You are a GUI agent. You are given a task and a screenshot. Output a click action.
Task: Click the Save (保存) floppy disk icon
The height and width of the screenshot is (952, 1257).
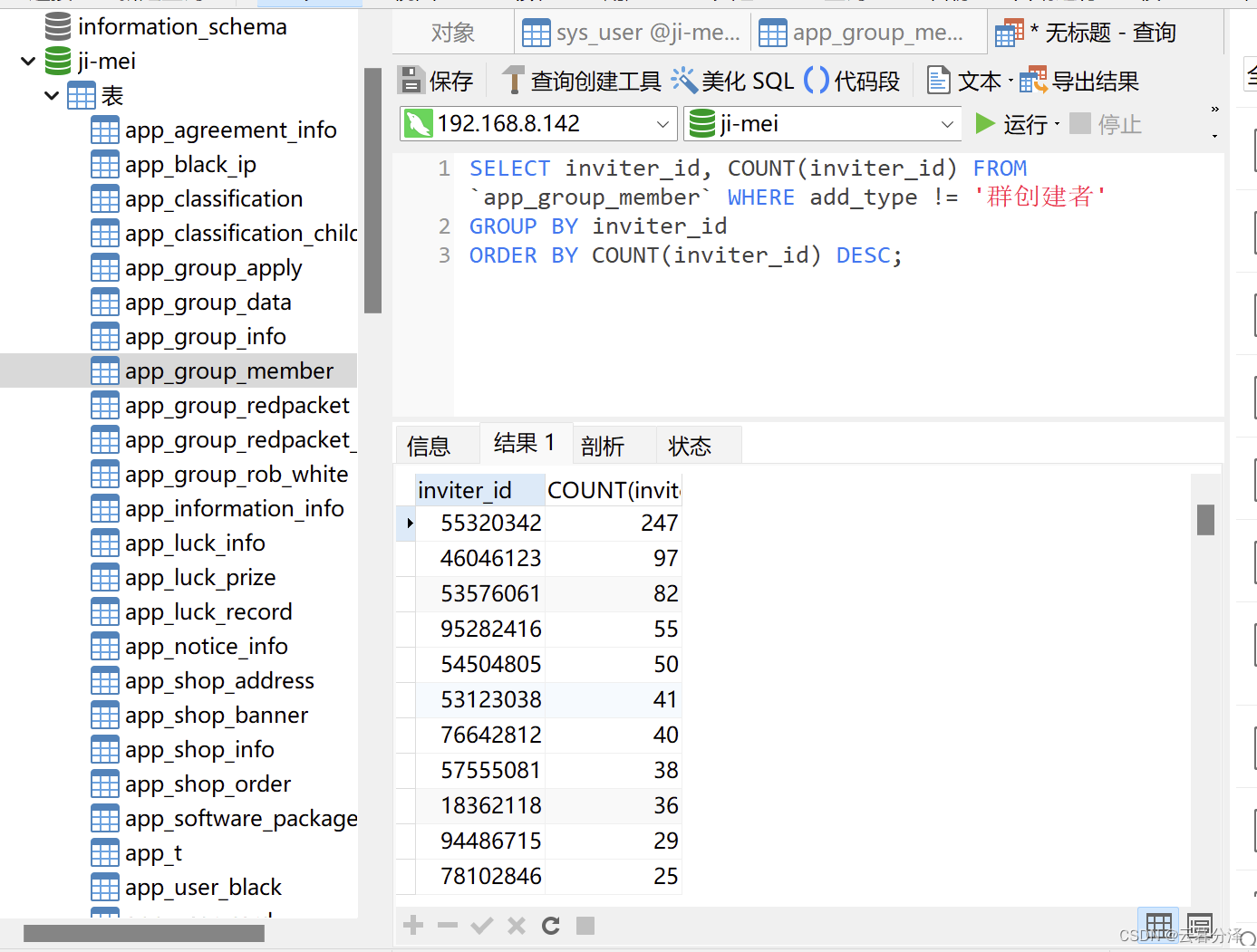point(411,81)
